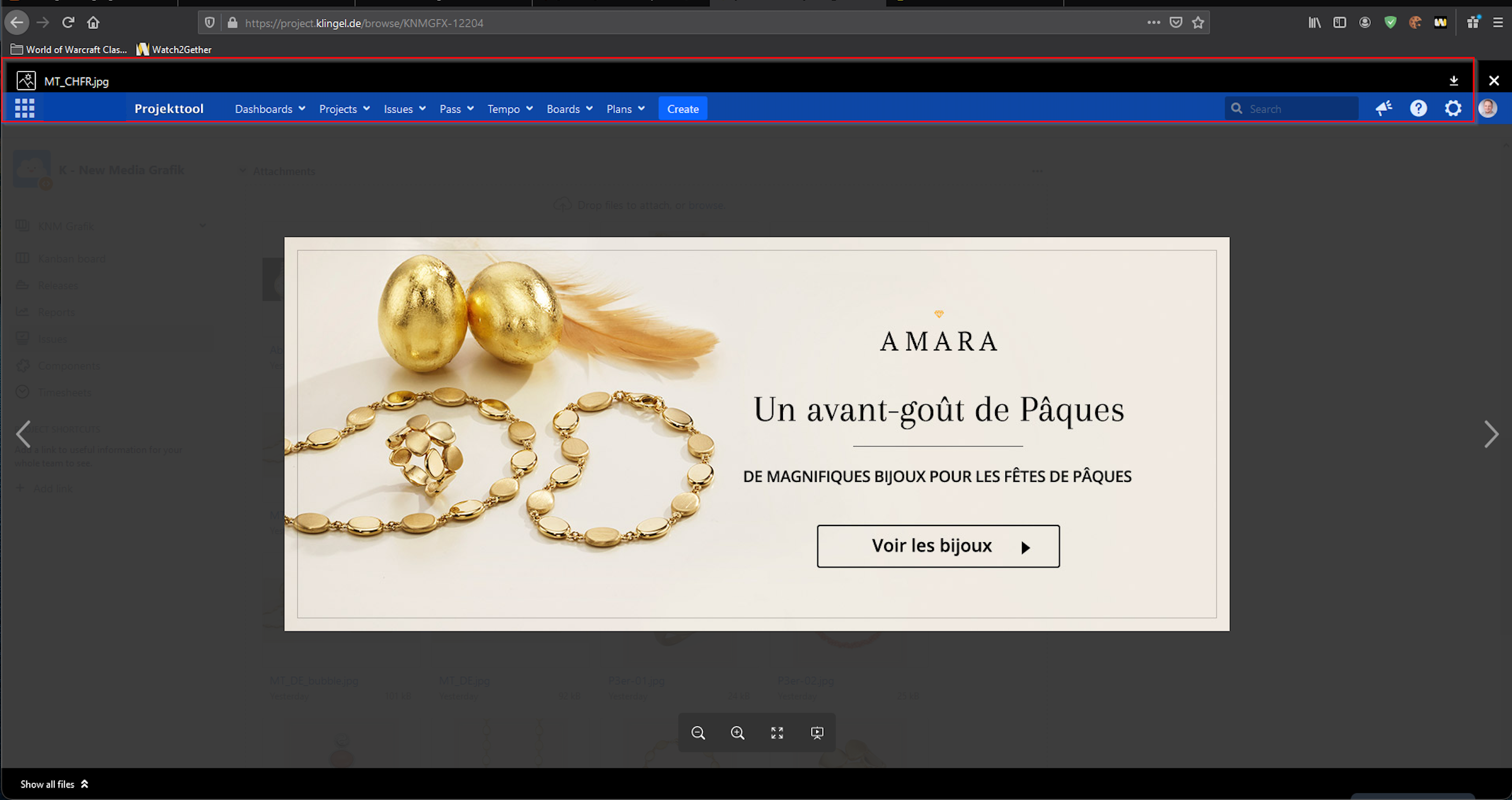
Task: Go to the next attachment
Action: coord(1491,434)
